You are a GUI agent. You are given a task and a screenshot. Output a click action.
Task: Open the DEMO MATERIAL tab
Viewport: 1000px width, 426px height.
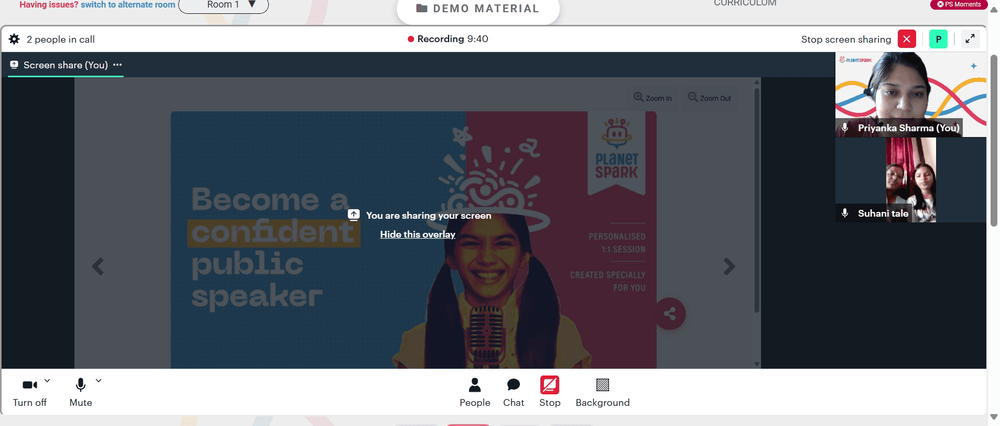tap(478, 9)
